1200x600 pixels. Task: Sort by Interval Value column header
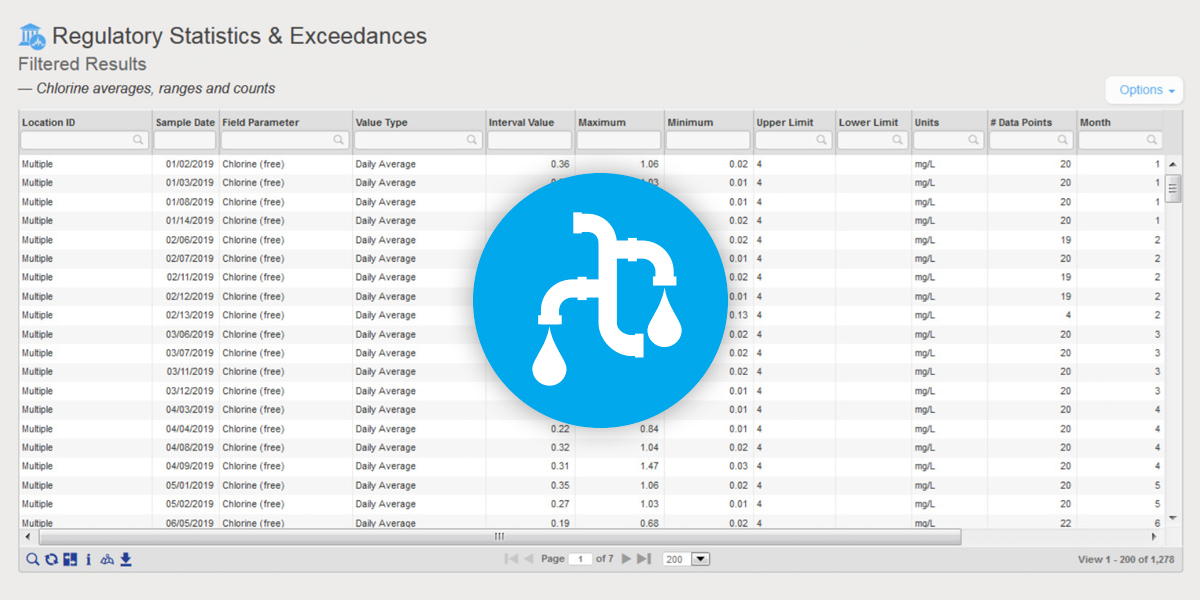pos(521,122)
